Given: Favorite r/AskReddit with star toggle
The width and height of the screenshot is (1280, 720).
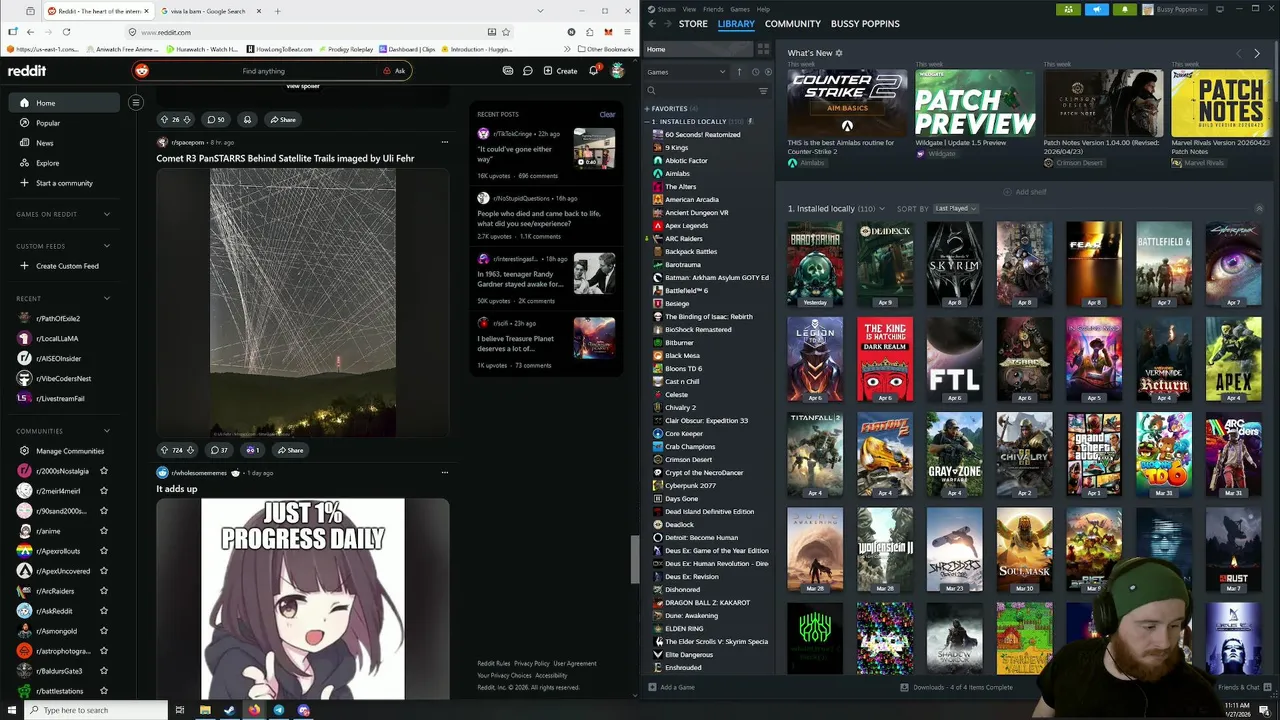Looking at the screenshot, I should (x=104, y=611).
